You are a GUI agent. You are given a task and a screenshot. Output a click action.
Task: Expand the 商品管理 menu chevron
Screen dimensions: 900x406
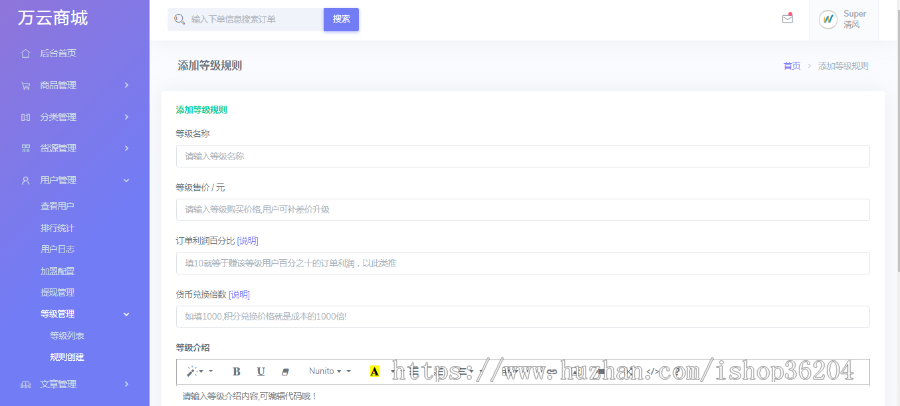pyautogui.click(x=126, y=86)
